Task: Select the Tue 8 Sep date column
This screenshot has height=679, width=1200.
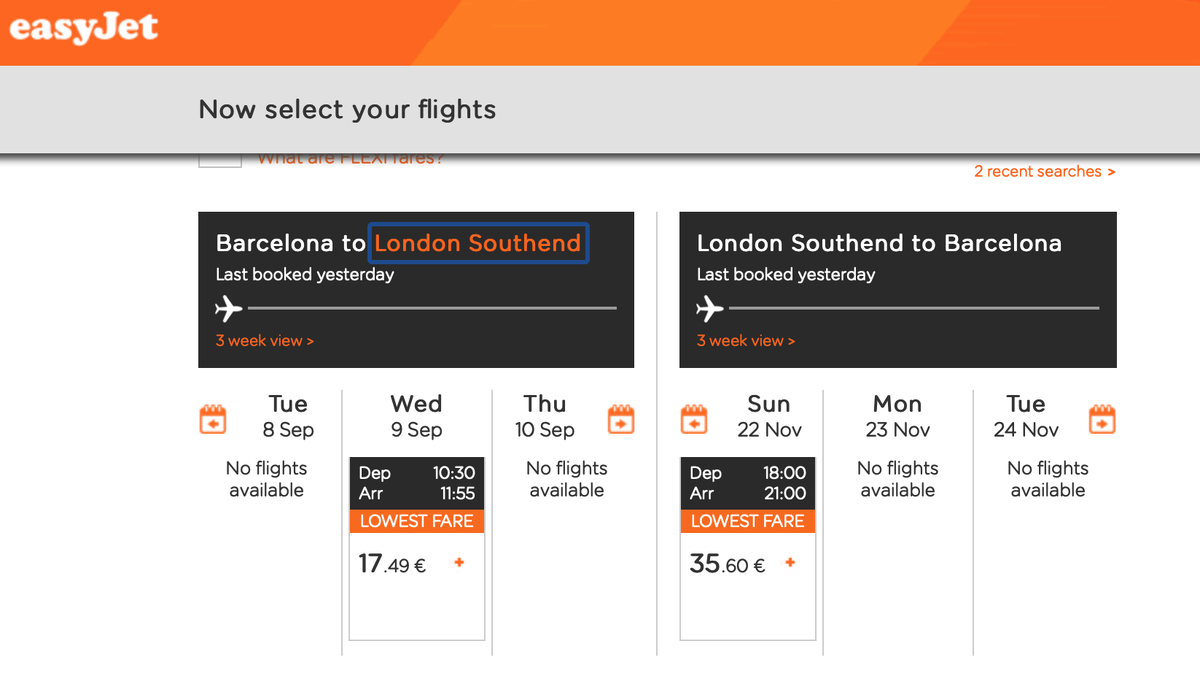Action: [x=288, y=417]
